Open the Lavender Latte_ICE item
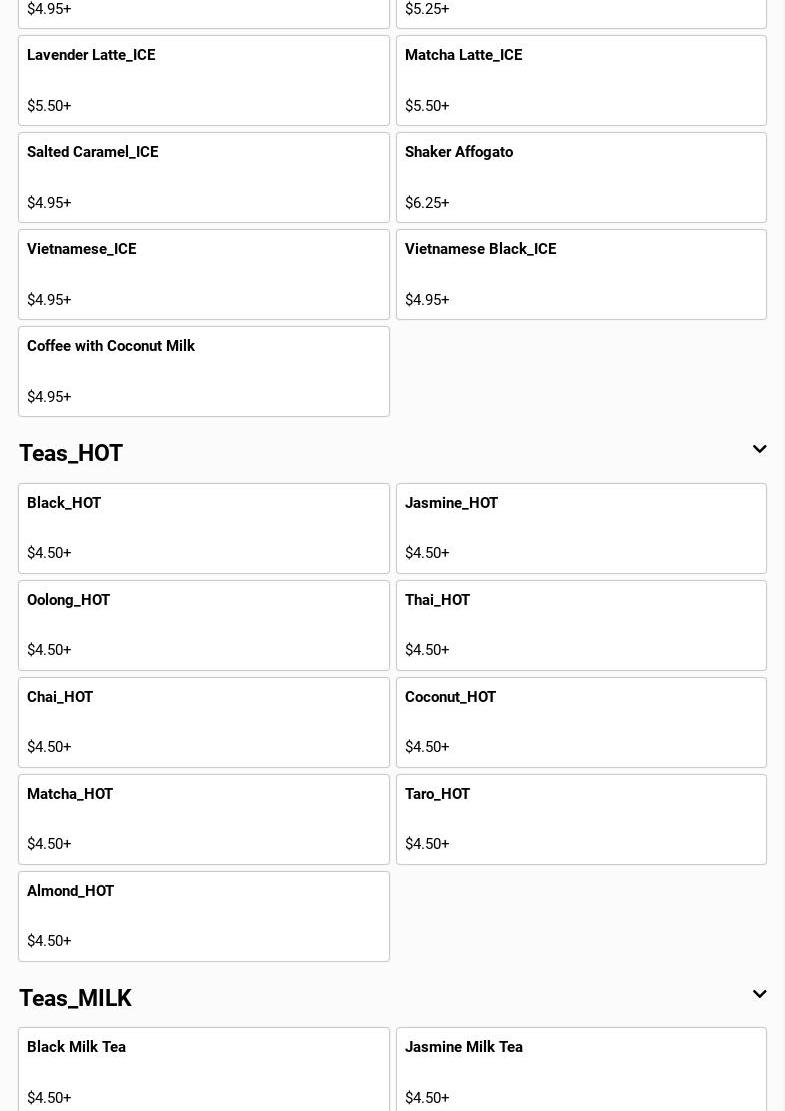Screen dimensions: 785x1111 coord(204,81)
